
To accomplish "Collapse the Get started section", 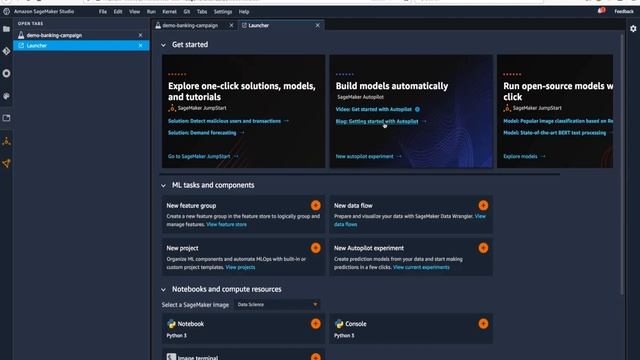I will pyautogui.click(x=163, y=45).
